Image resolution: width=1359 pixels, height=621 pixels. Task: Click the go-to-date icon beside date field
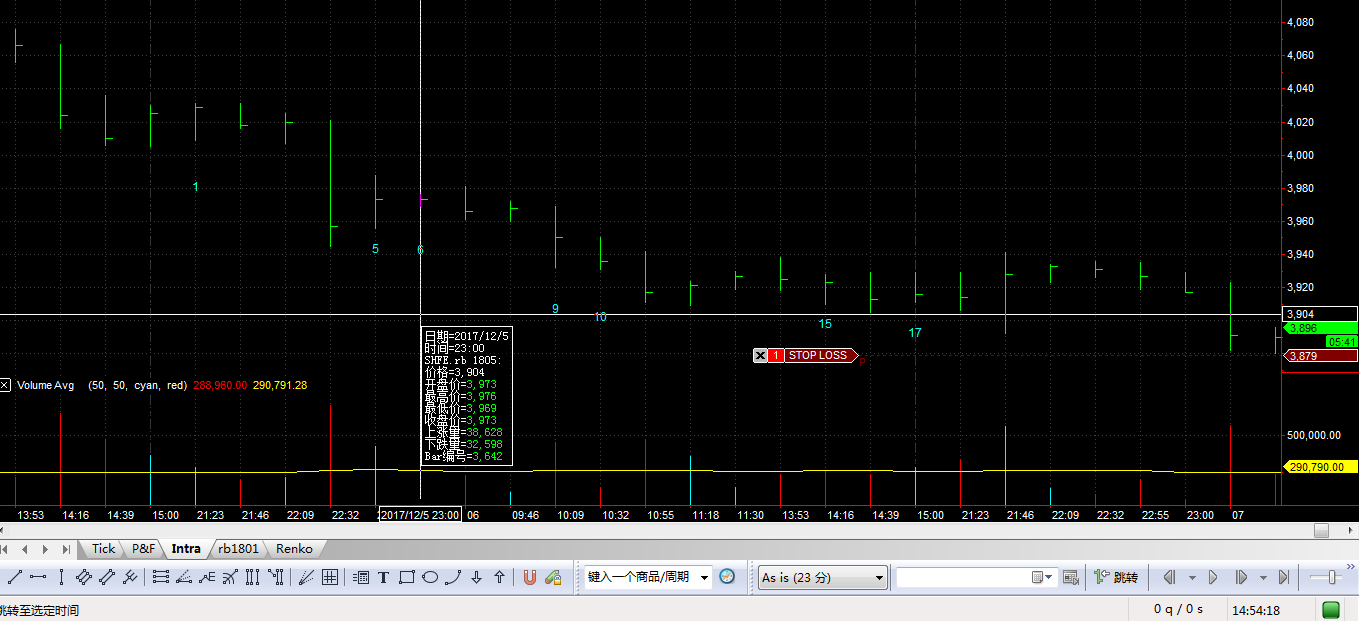1071,577
